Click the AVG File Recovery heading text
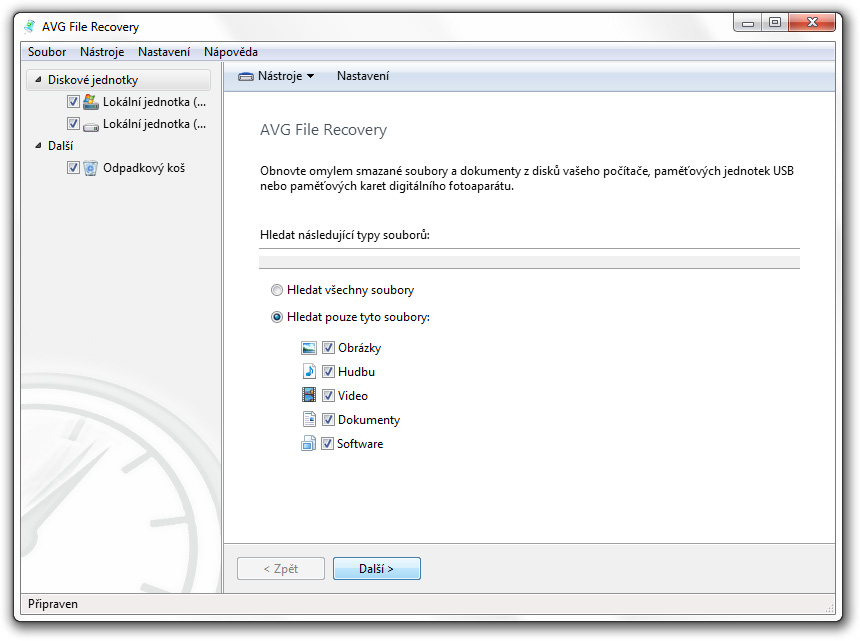 pos(324,130)
